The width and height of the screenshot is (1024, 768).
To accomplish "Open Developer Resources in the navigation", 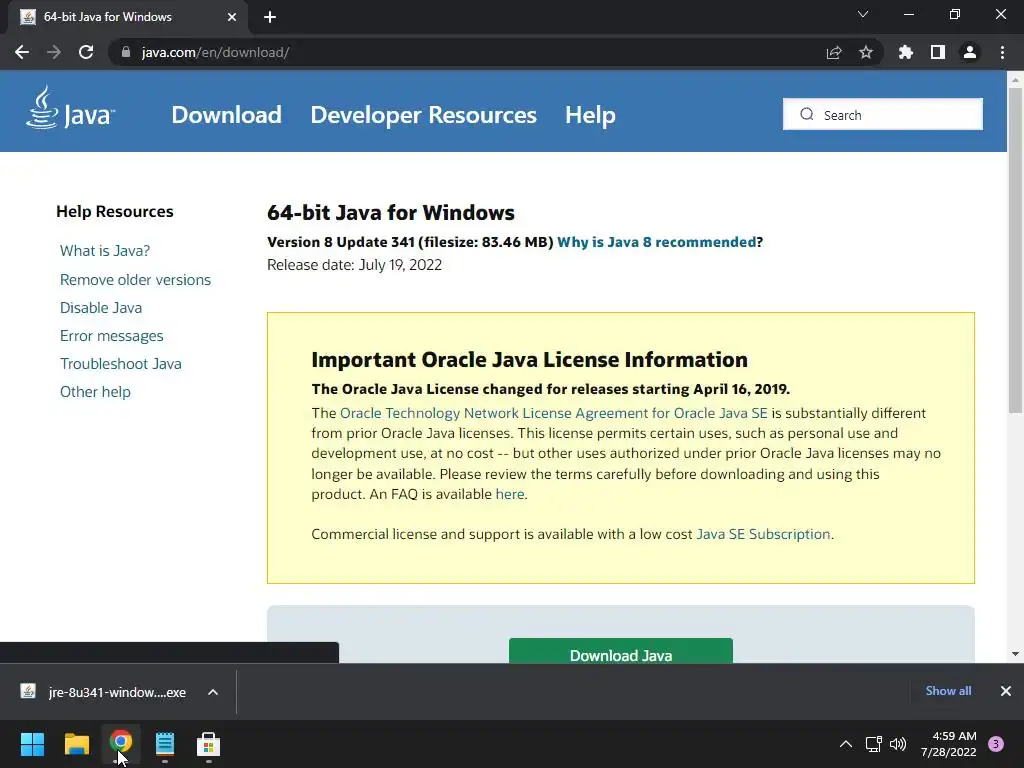I will pyautogui.click(x=423, y=115).
